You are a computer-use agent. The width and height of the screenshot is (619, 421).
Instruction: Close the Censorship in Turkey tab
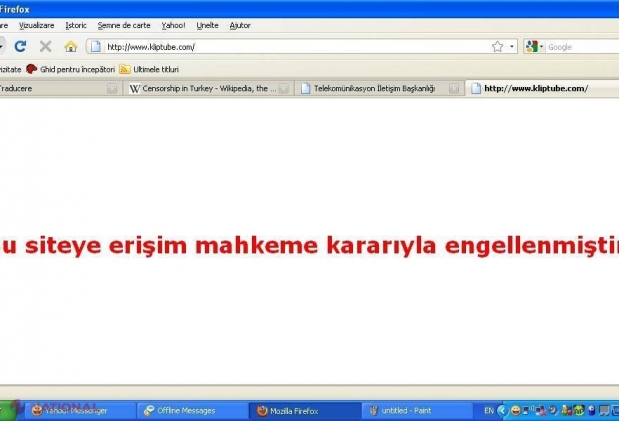click(284, 89)
